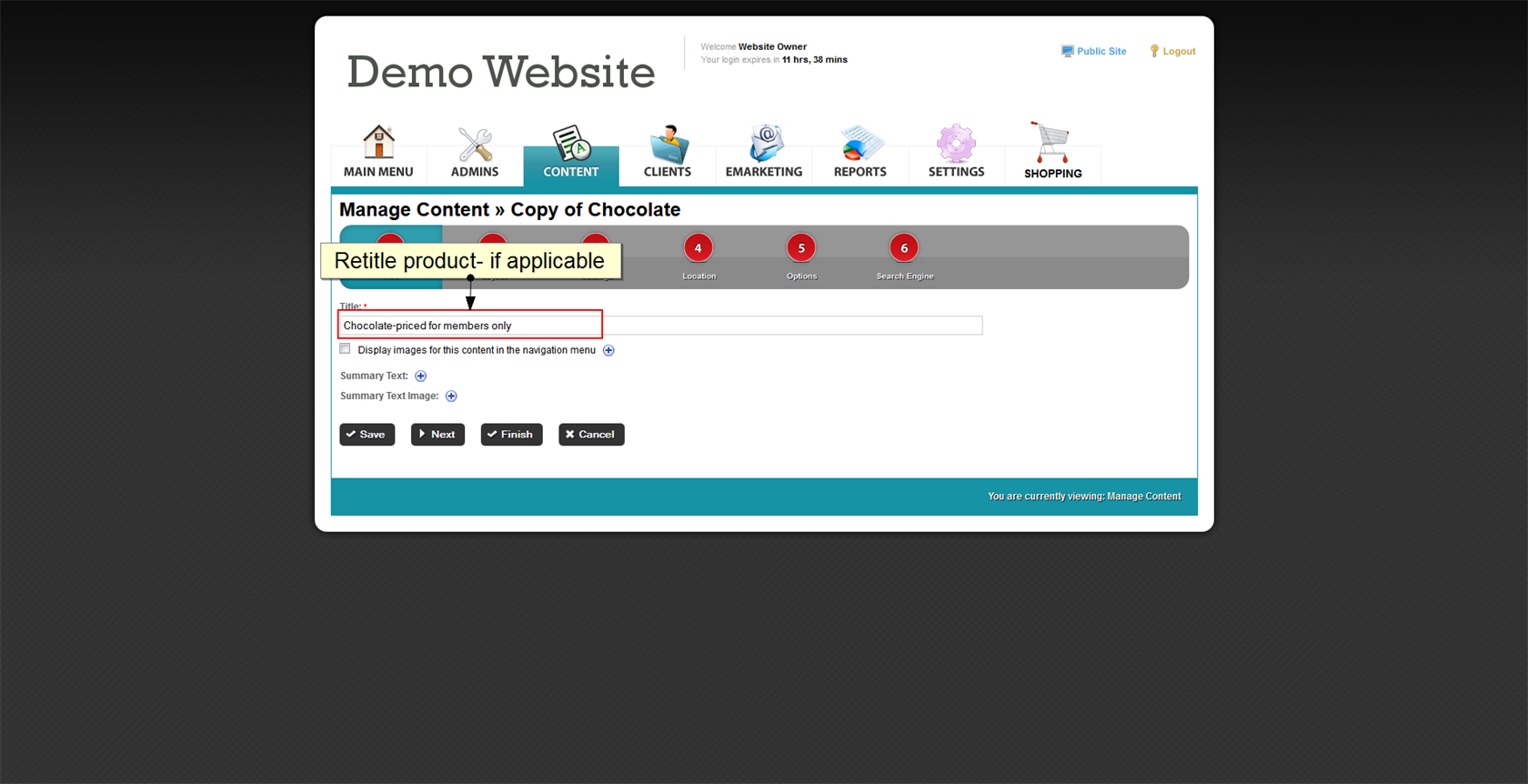Expand the Summary Text Image section

click(x=451, y=396)
